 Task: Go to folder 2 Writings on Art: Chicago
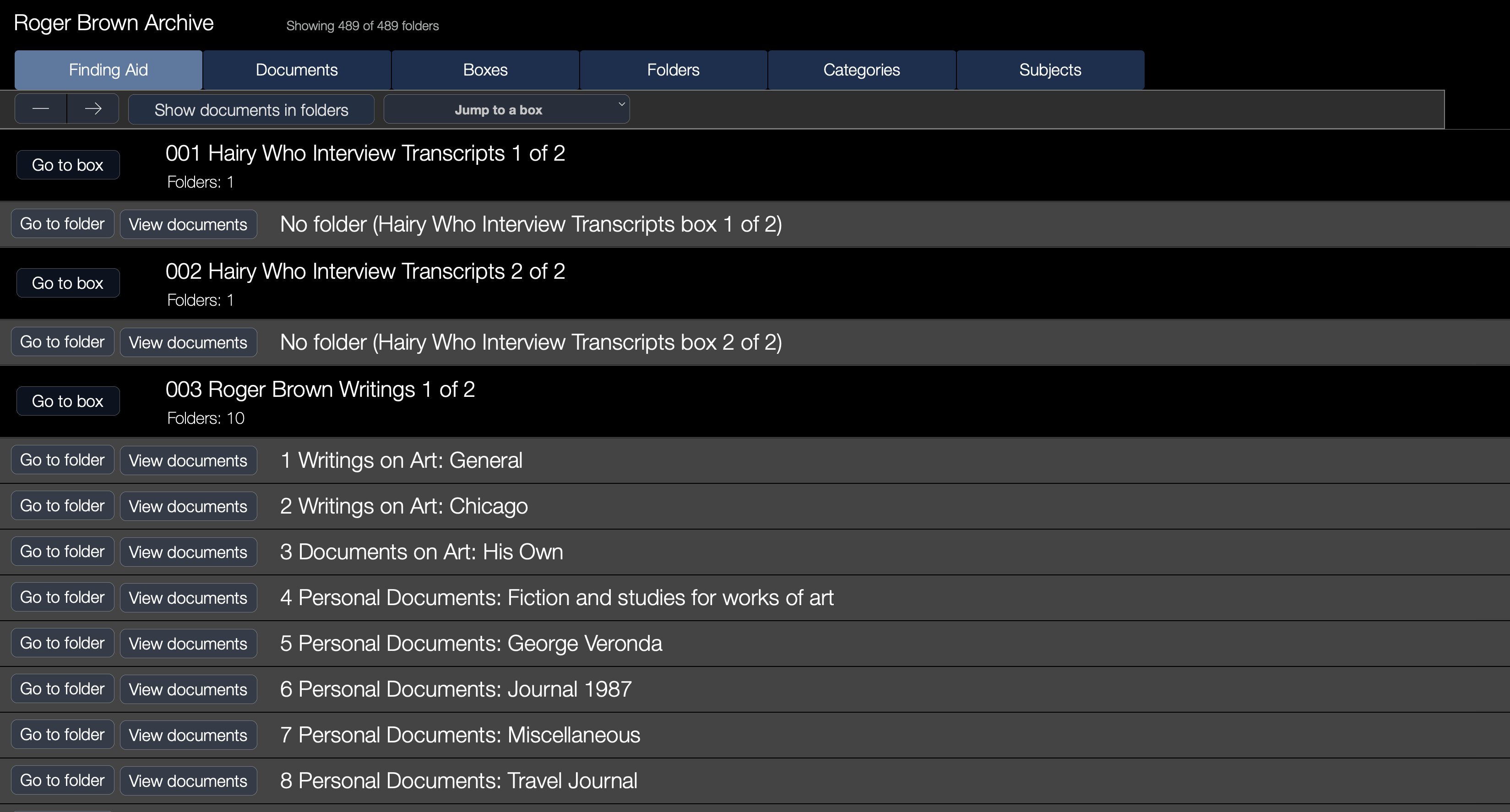point(63,506)
